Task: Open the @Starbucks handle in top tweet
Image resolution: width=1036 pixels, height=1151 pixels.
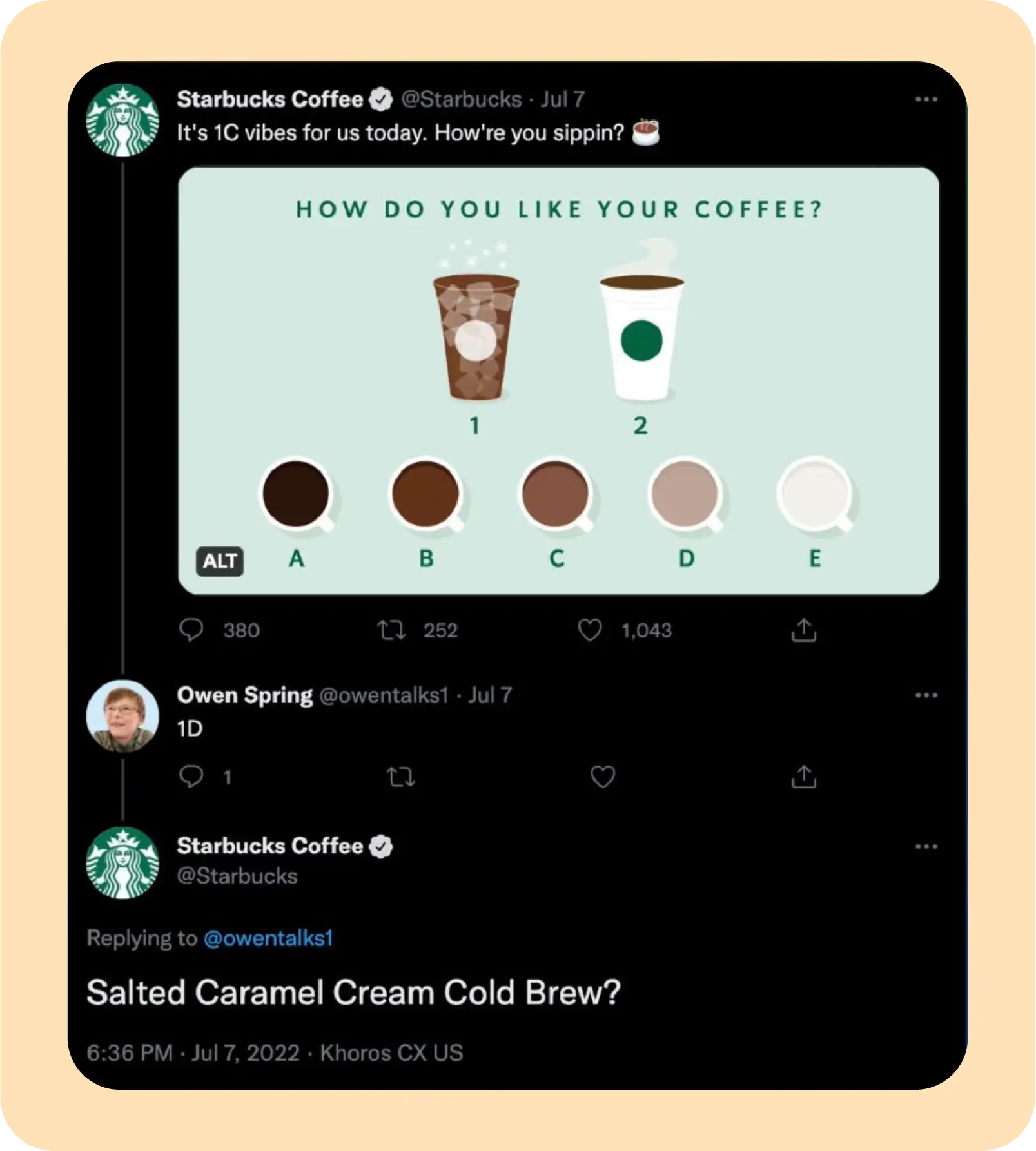Action: pyautogui.click(x=462, y=99)
